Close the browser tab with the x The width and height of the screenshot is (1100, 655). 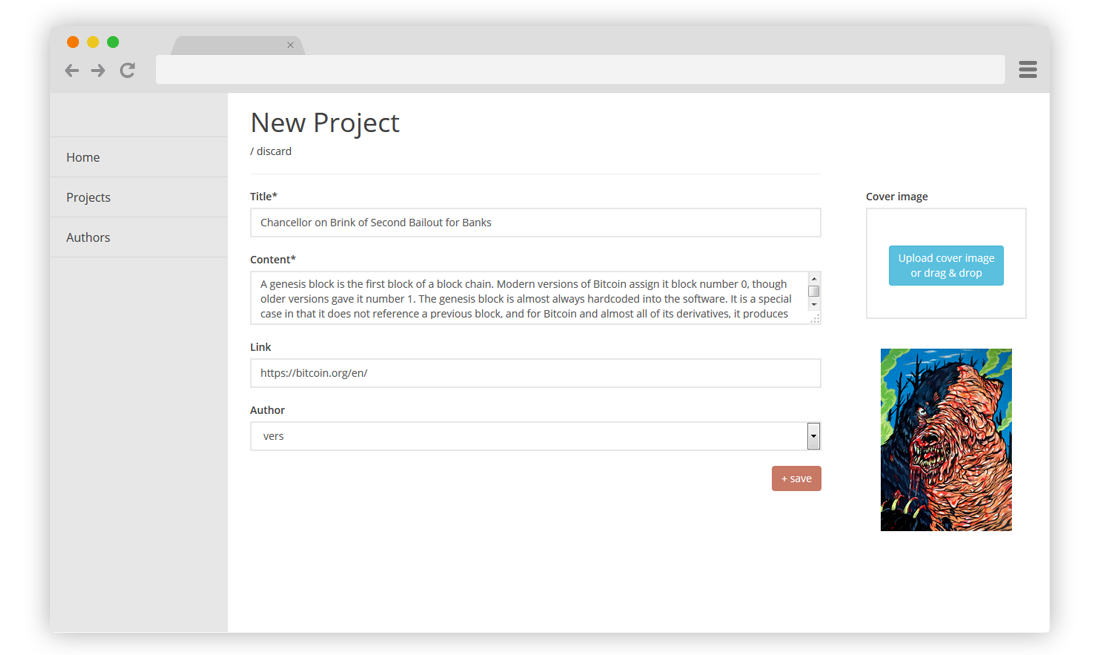(290, 45)
